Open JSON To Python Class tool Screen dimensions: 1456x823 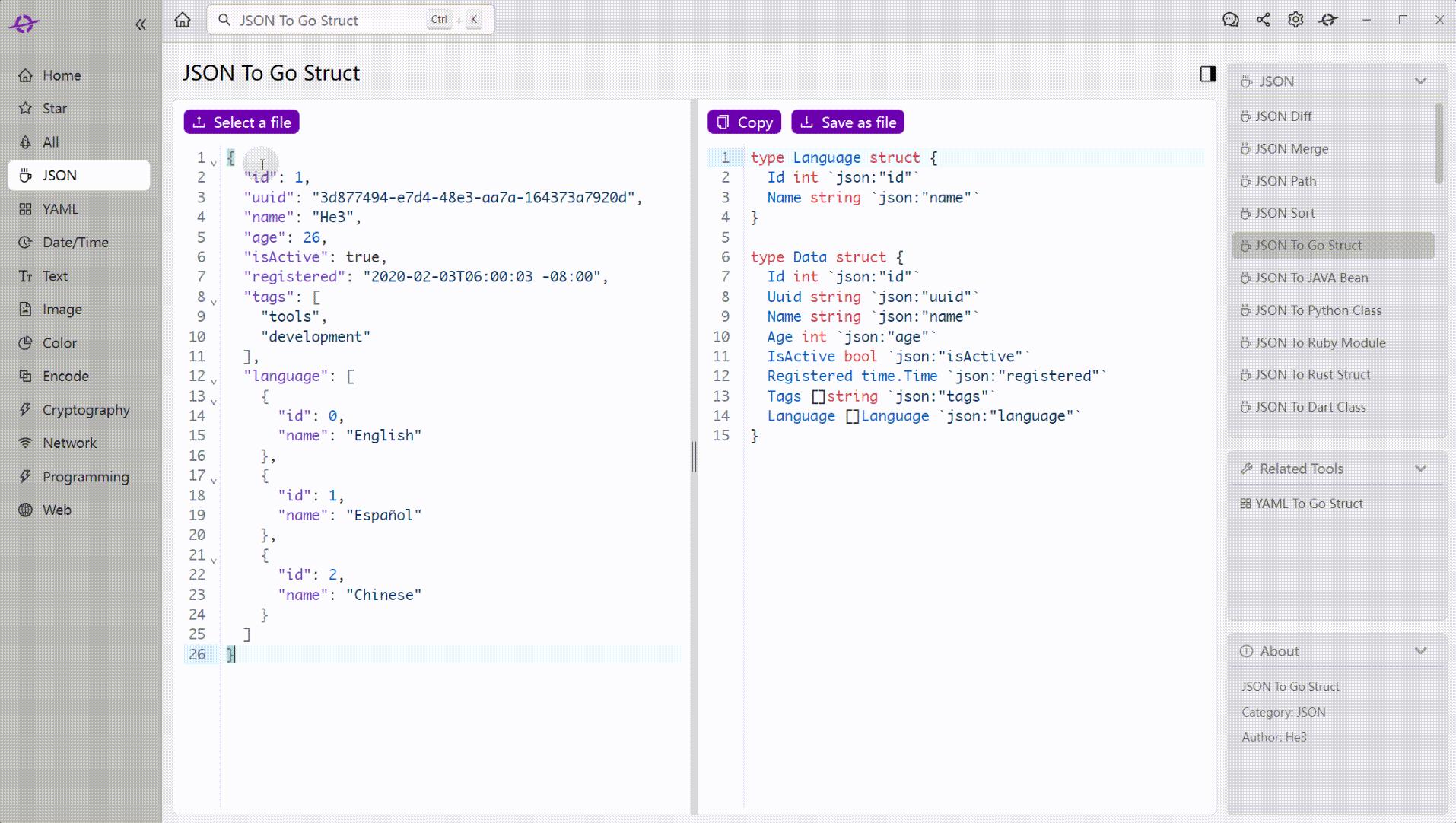click(x=1318, y=310)
